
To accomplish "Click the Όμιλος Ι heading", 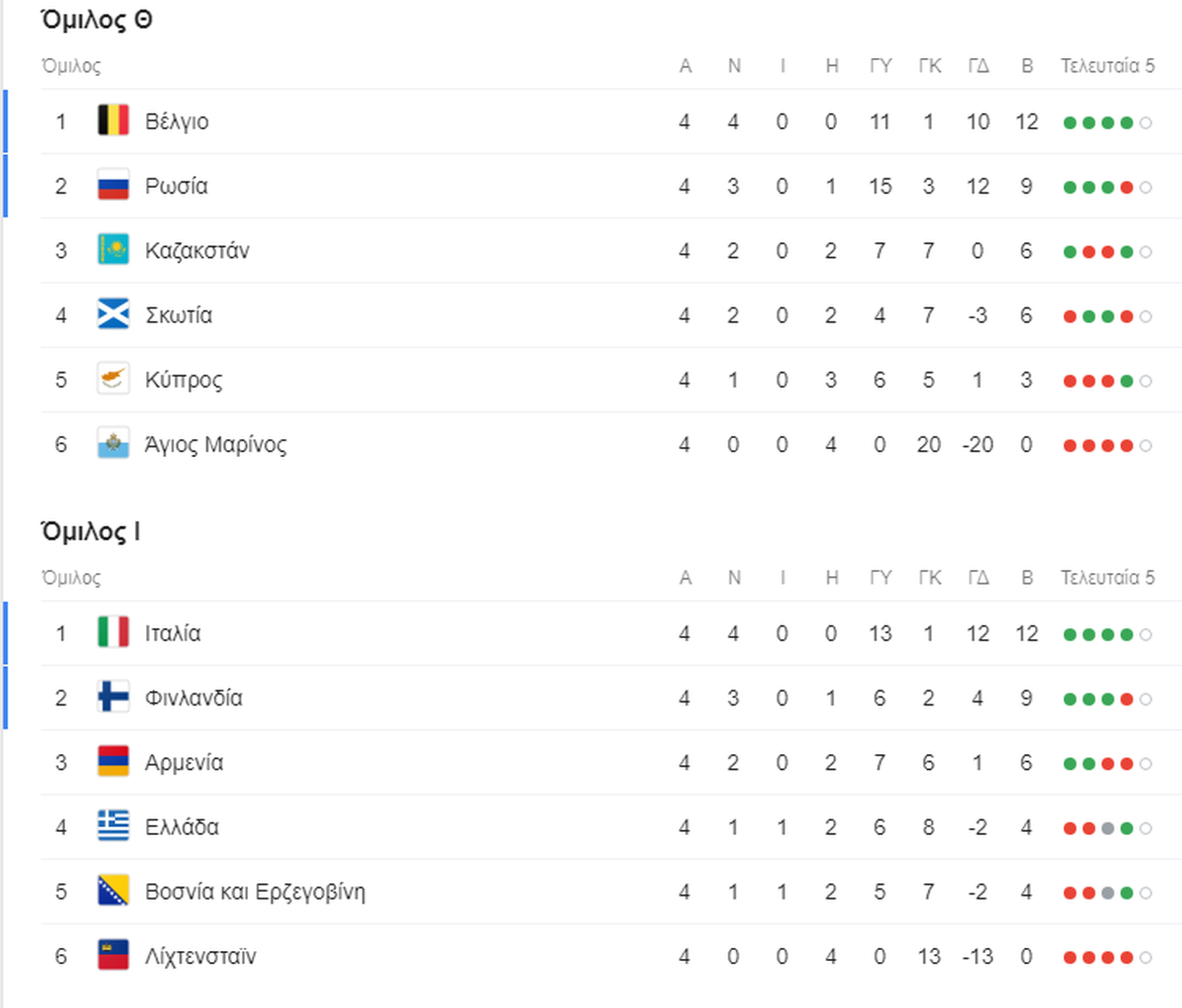I will tap(90, 532).
